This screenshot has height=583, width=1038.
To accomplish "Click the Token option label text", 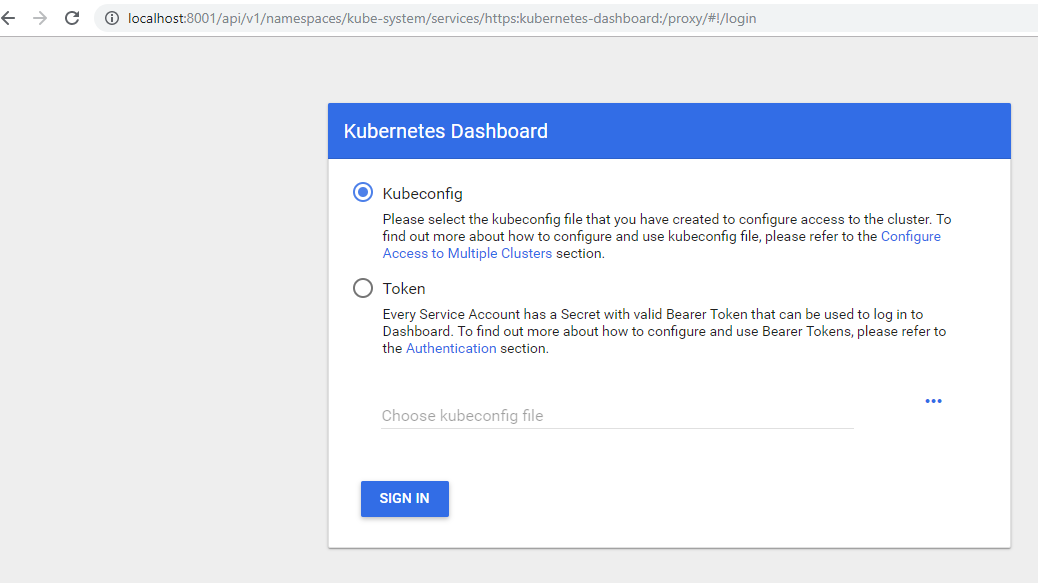I will pos(404,289).
